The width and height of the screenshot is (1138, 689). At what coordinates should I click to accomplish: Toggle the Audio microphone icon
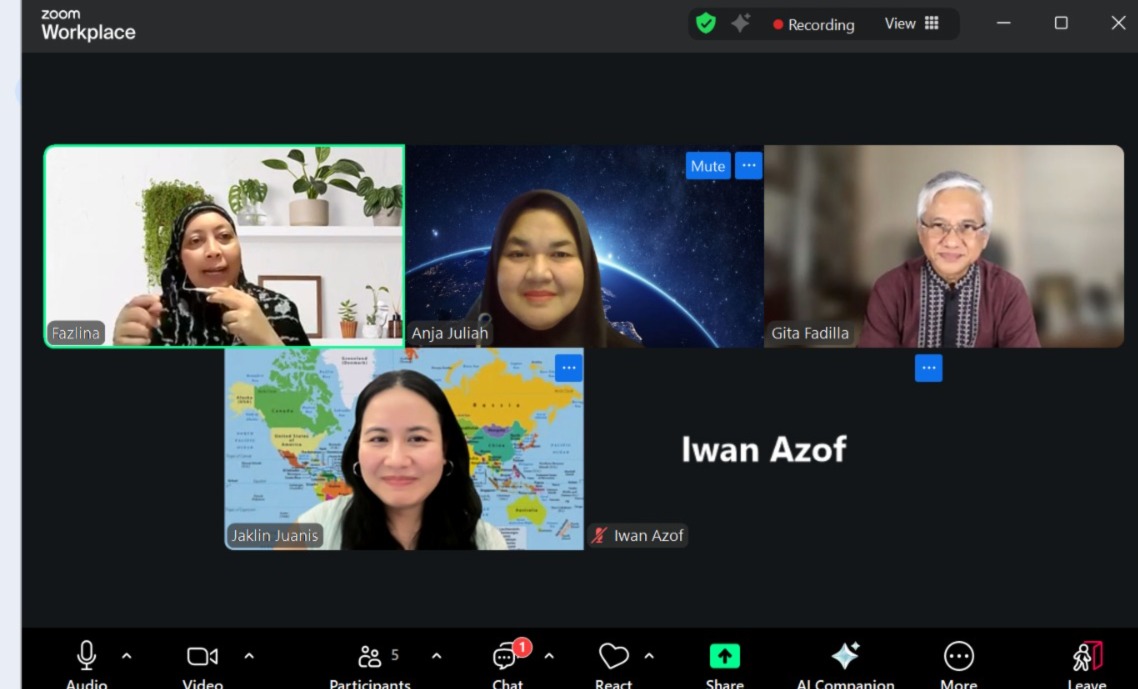(x=86, y=656)
